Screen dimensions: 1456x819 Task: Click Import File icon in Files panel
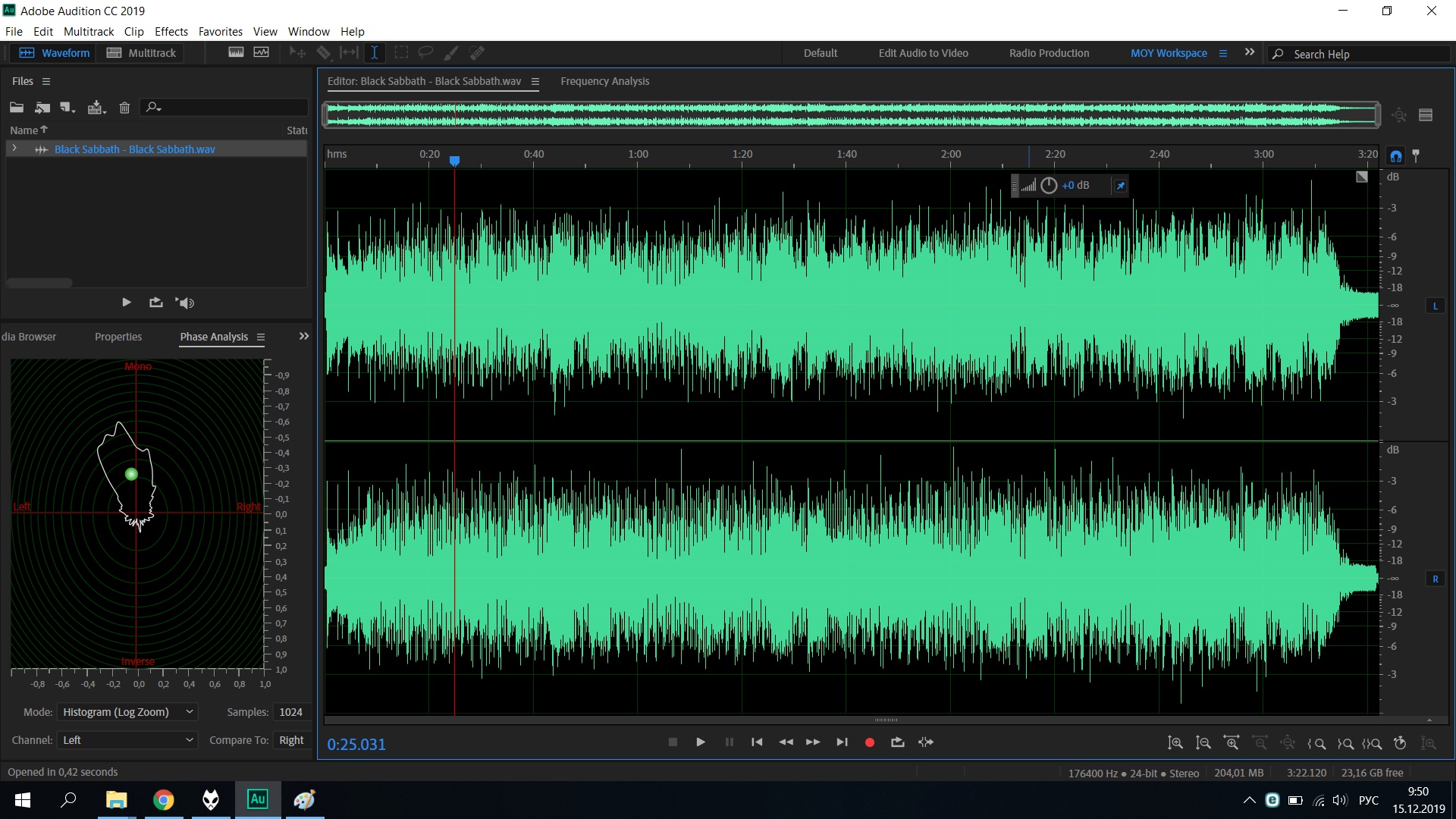tap(42, 108)
